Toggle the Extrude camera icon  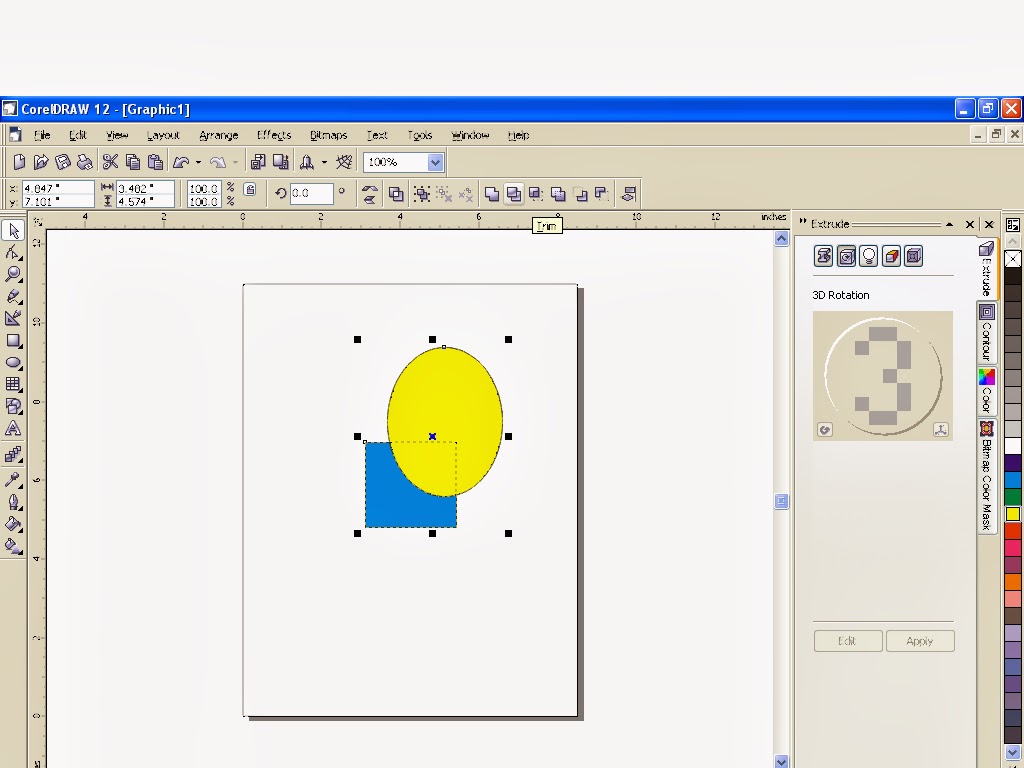click(x=824, y=256)
